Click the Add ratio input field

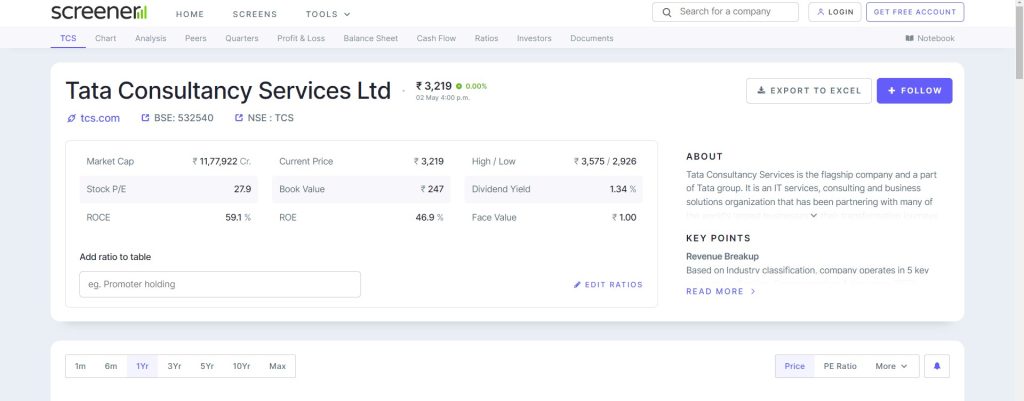pyautogui.click(x=220, y=285)
